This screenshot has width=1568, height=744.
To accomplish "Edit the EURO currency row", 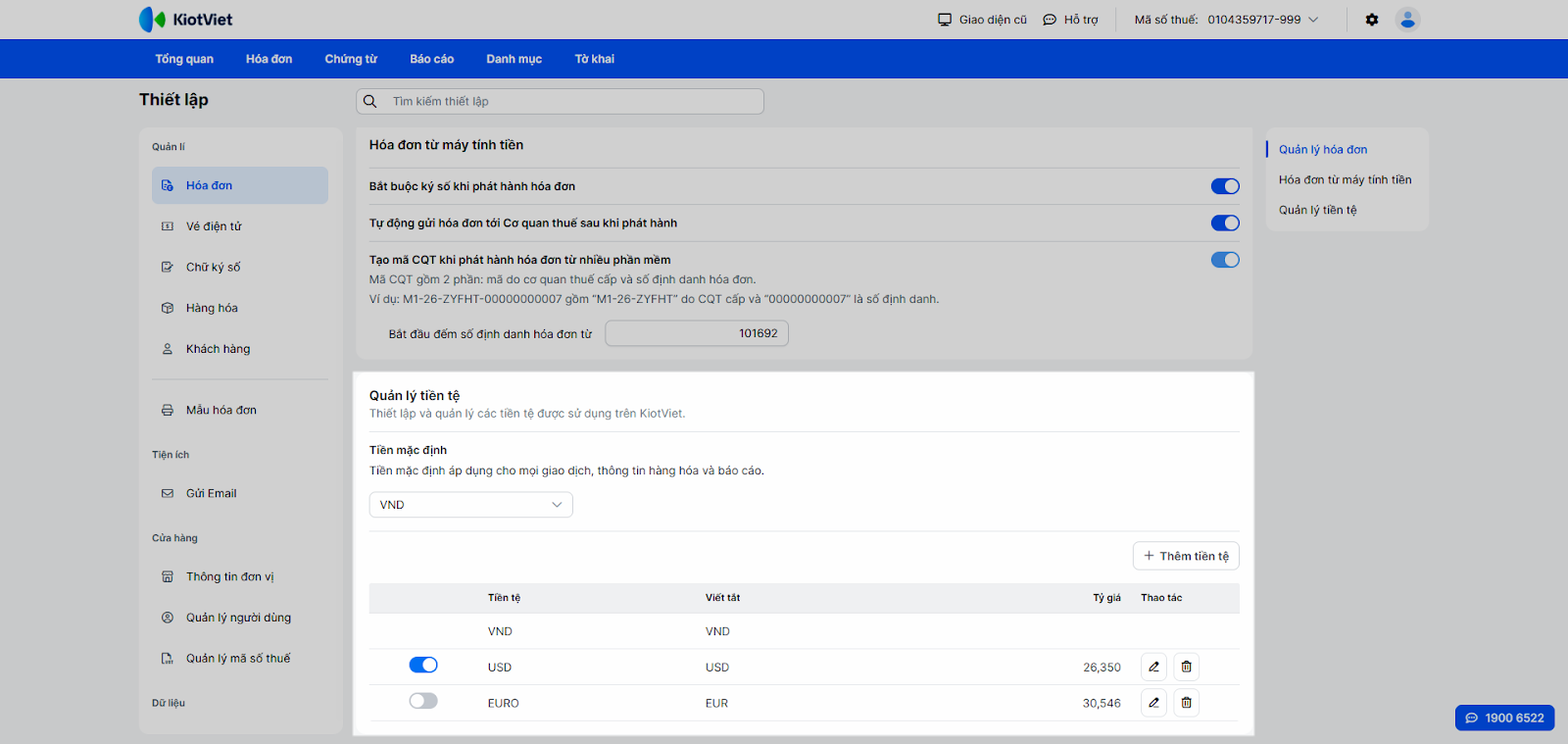I will point(1154,703).
